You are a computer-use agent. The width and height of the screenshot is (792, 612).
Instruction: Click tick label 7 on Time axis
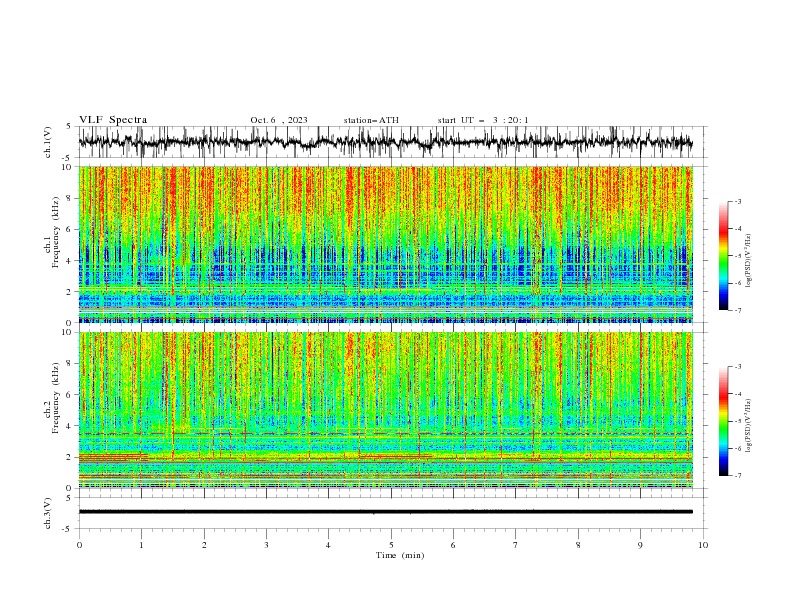click(516, 545)
